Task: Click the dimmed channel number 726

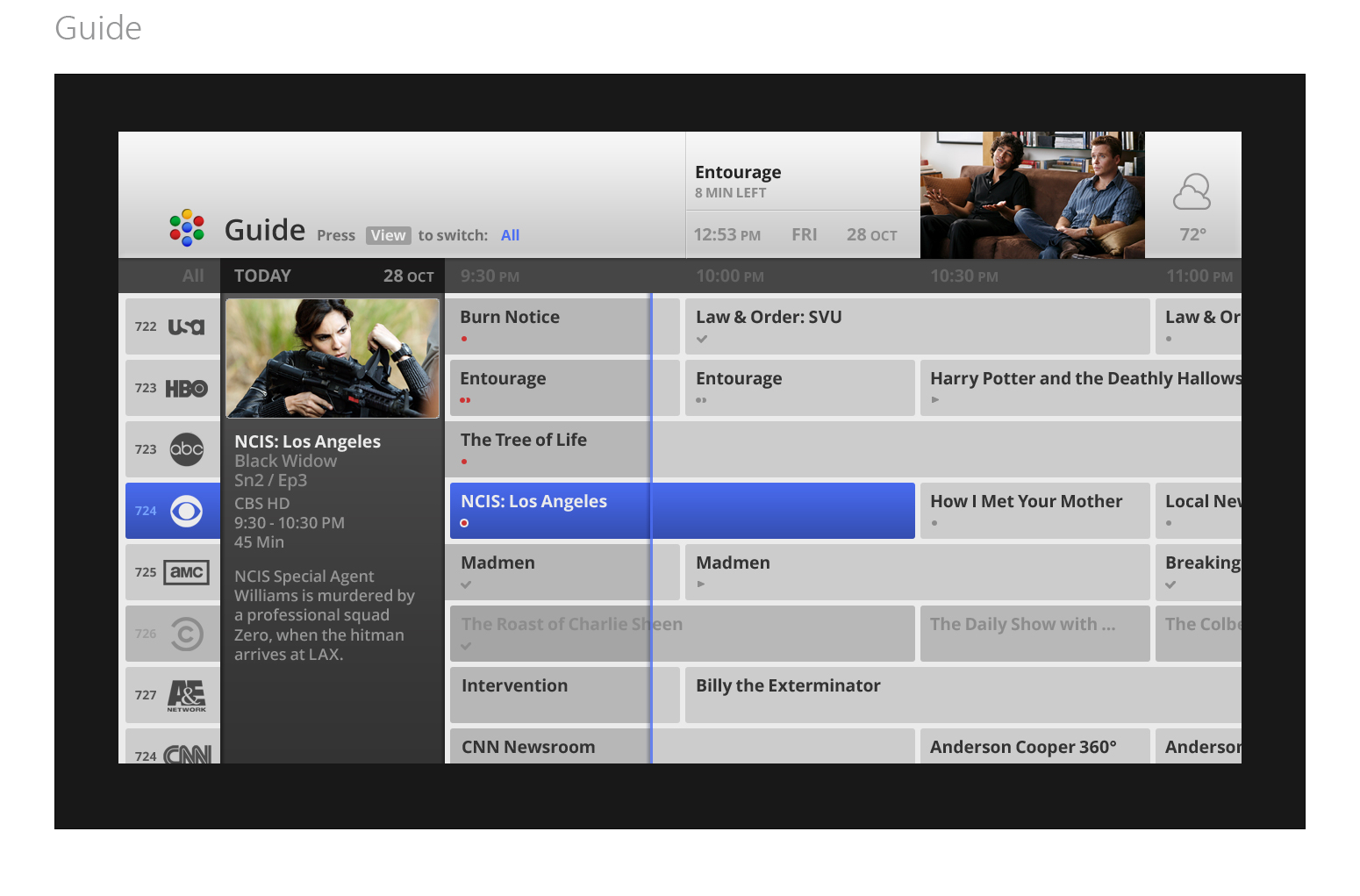Action: [146, 634]
